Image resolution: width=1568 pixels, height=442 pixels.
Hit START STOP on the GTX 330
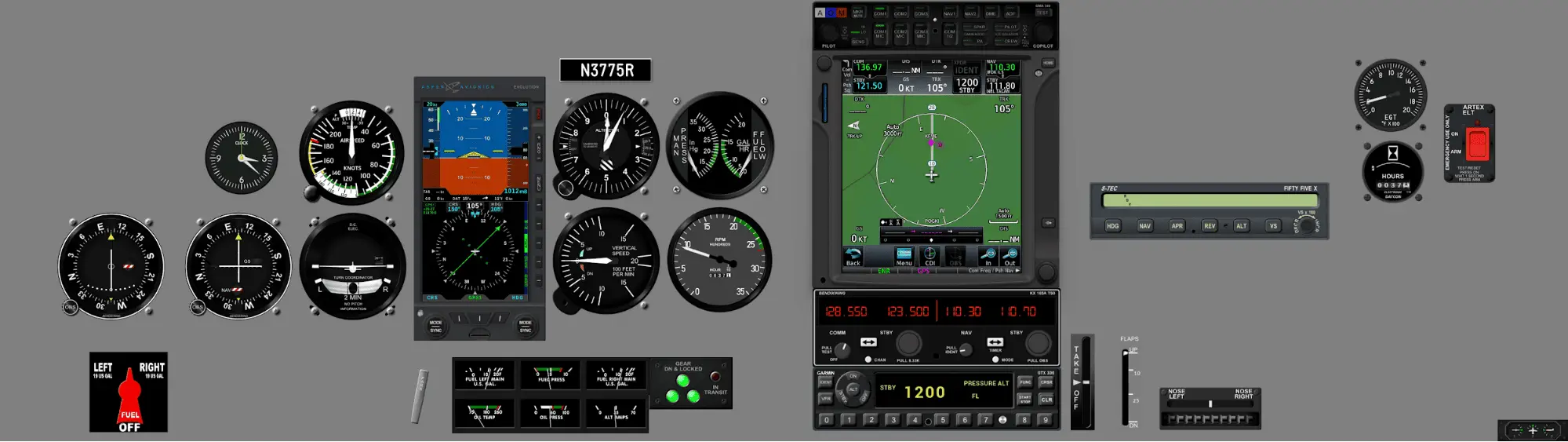pos(1024,399)
